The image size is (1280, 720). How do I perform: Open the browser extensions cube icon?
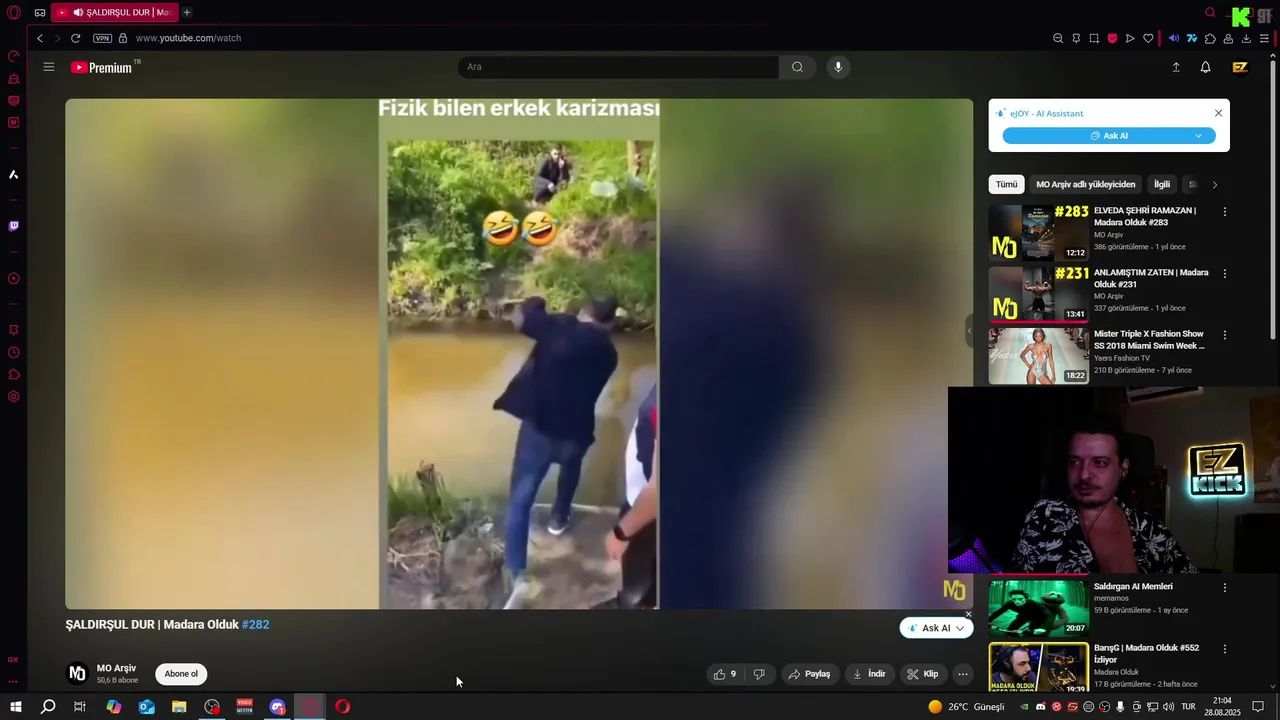click(1210, 38)
